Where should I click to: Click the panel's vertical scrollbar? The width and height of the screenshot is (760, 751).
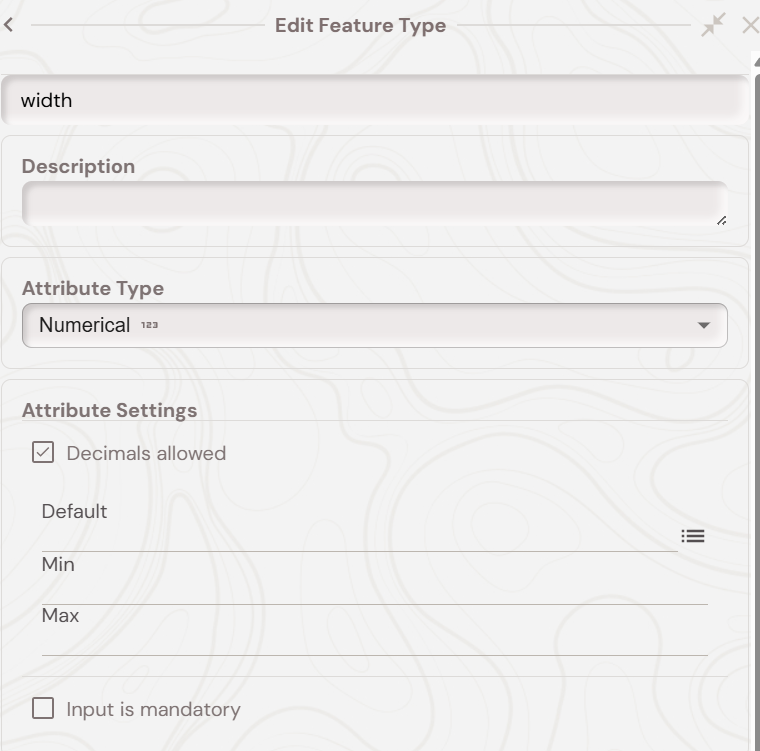755,400
